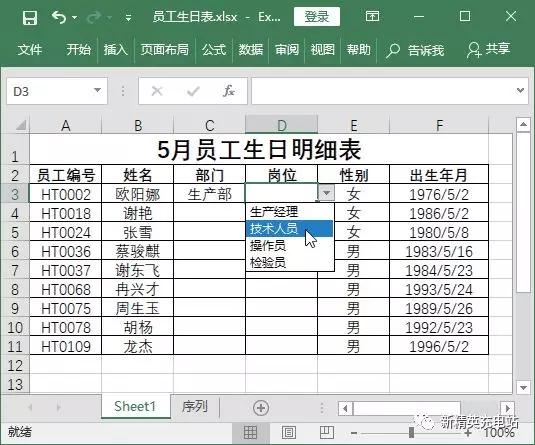
Task: Switch to the 序列 sheet tab
Action: click(194, 406)
